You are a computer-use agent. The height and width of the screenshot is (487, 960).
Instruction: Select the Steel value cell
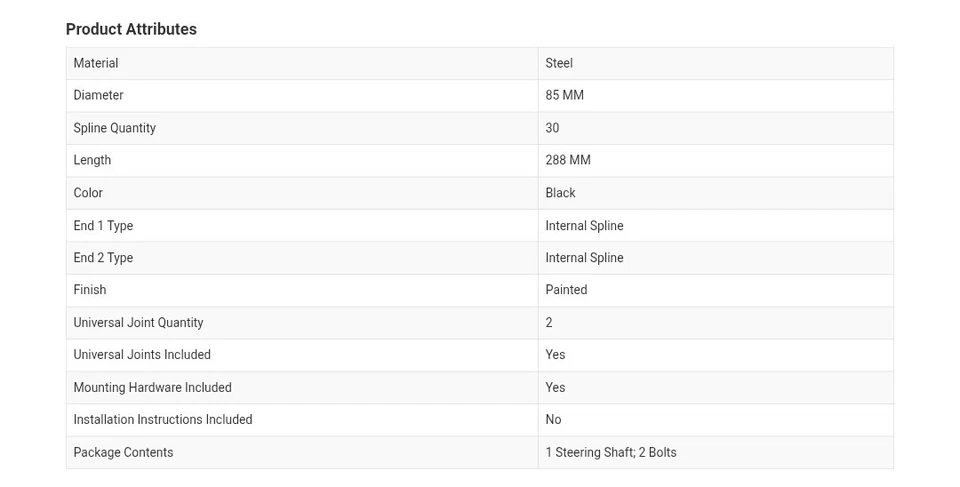(559, 63)
